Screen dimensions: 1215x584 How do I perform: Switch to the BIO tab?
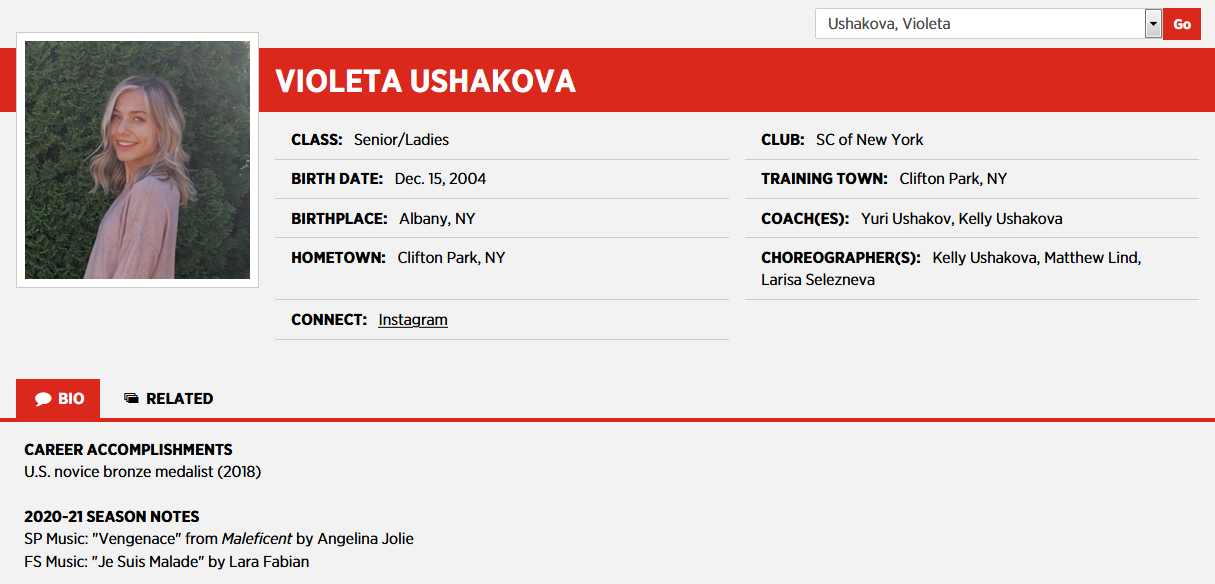59,399
